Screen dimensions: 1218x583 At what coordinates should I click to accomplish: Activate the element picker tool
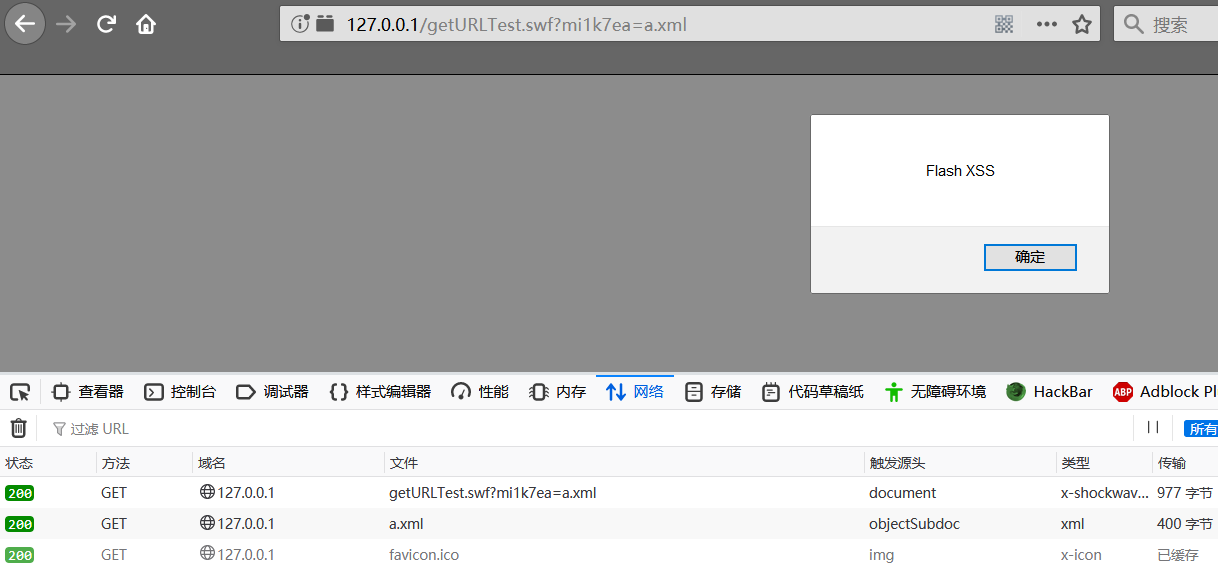point(20,392)
